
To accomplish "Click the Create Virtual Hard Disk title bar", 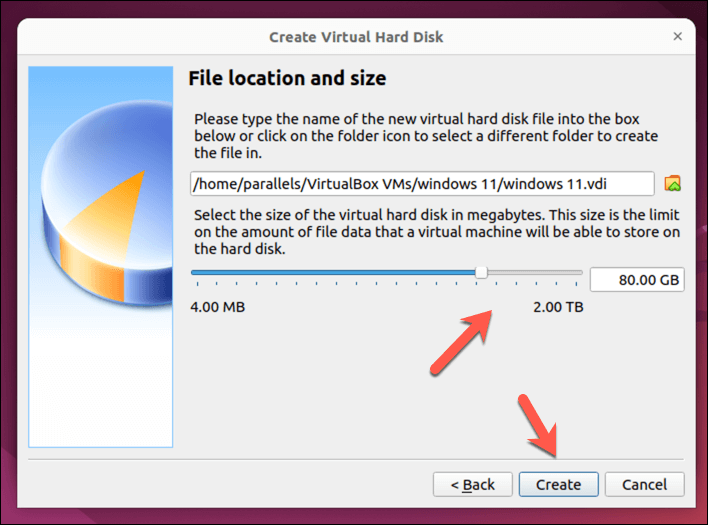I will tap(355, 37).
